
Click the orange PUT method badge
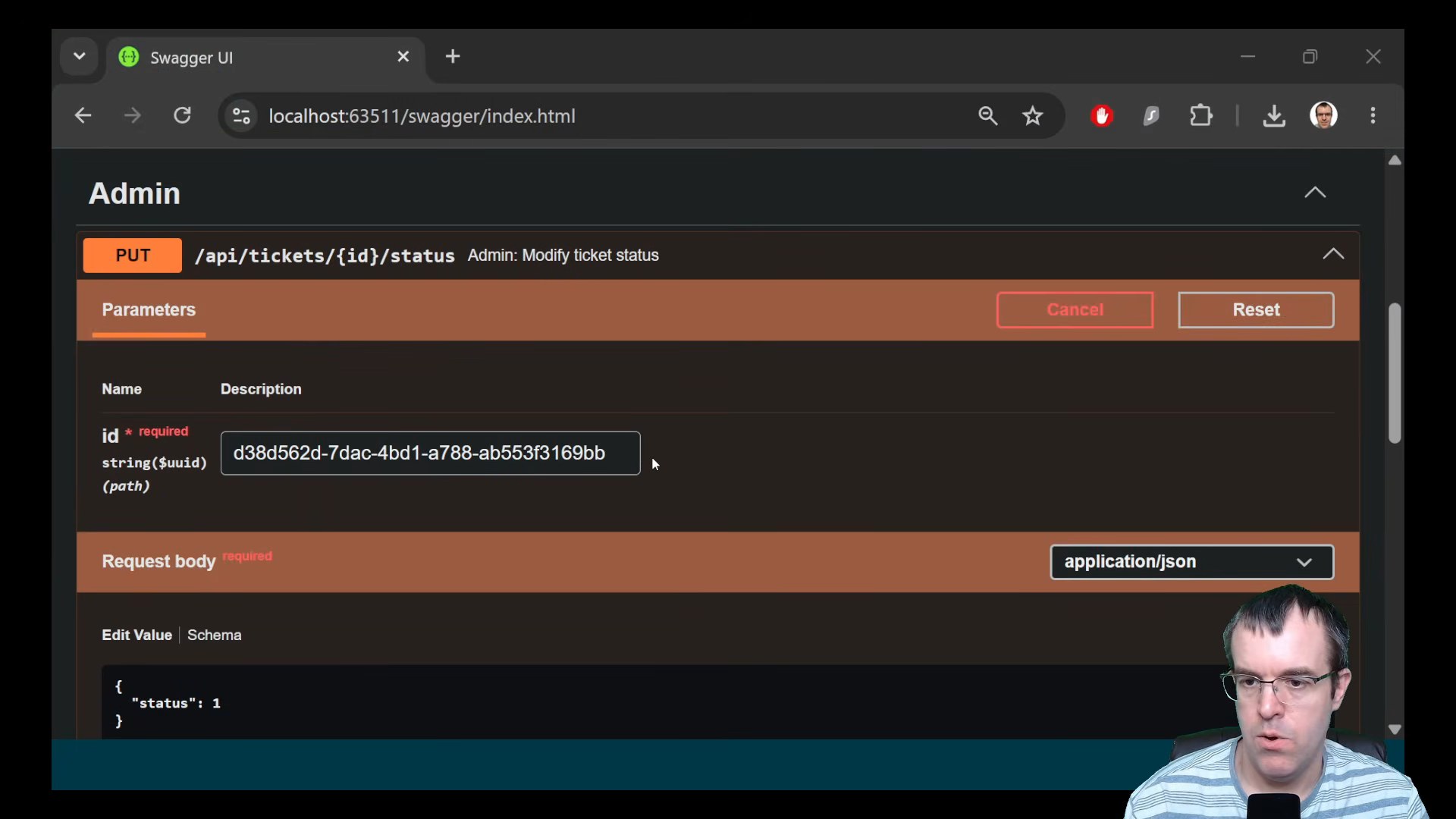click(133, 256)
